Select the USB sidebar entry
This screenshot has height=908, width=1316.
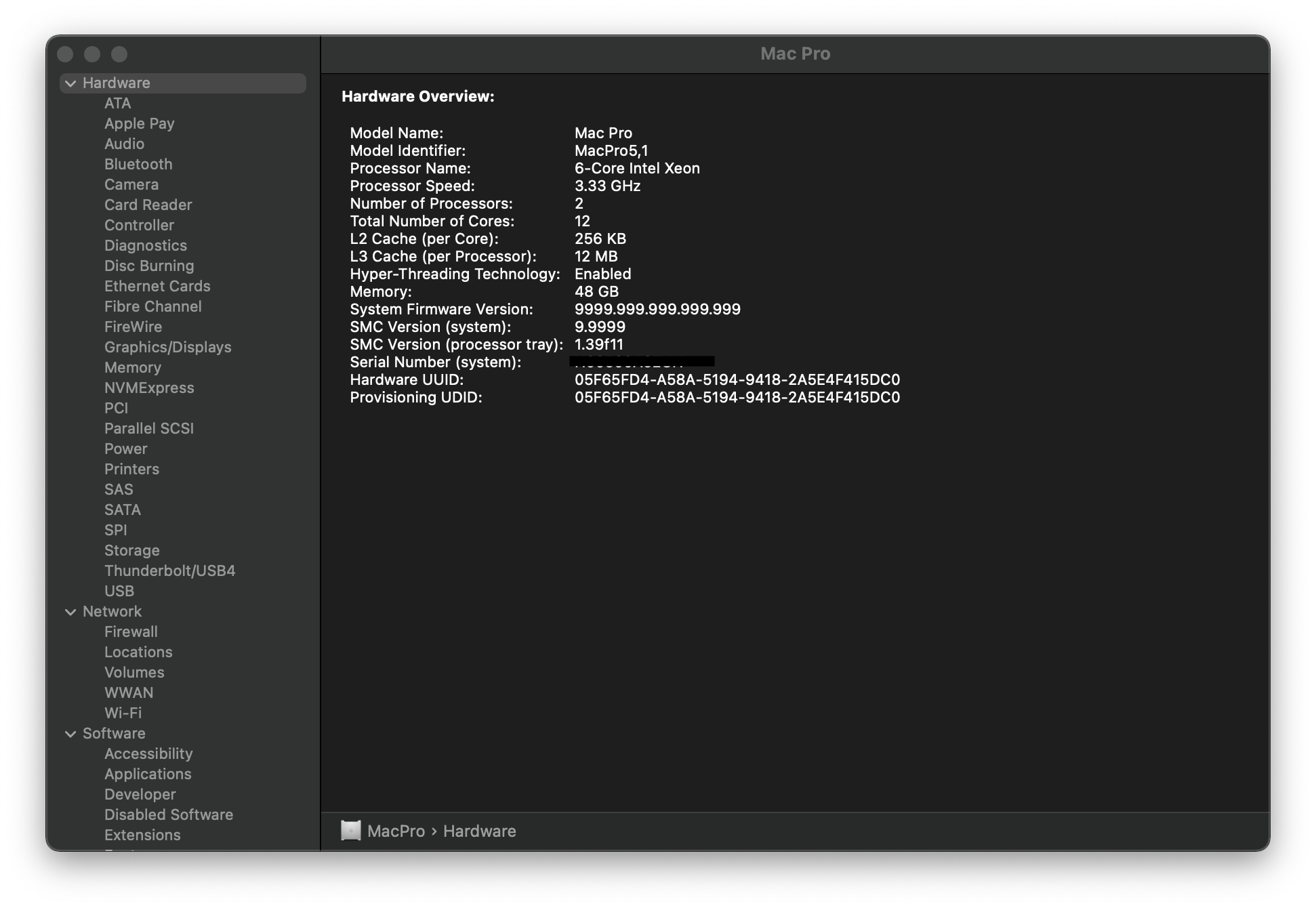[119, 591]
